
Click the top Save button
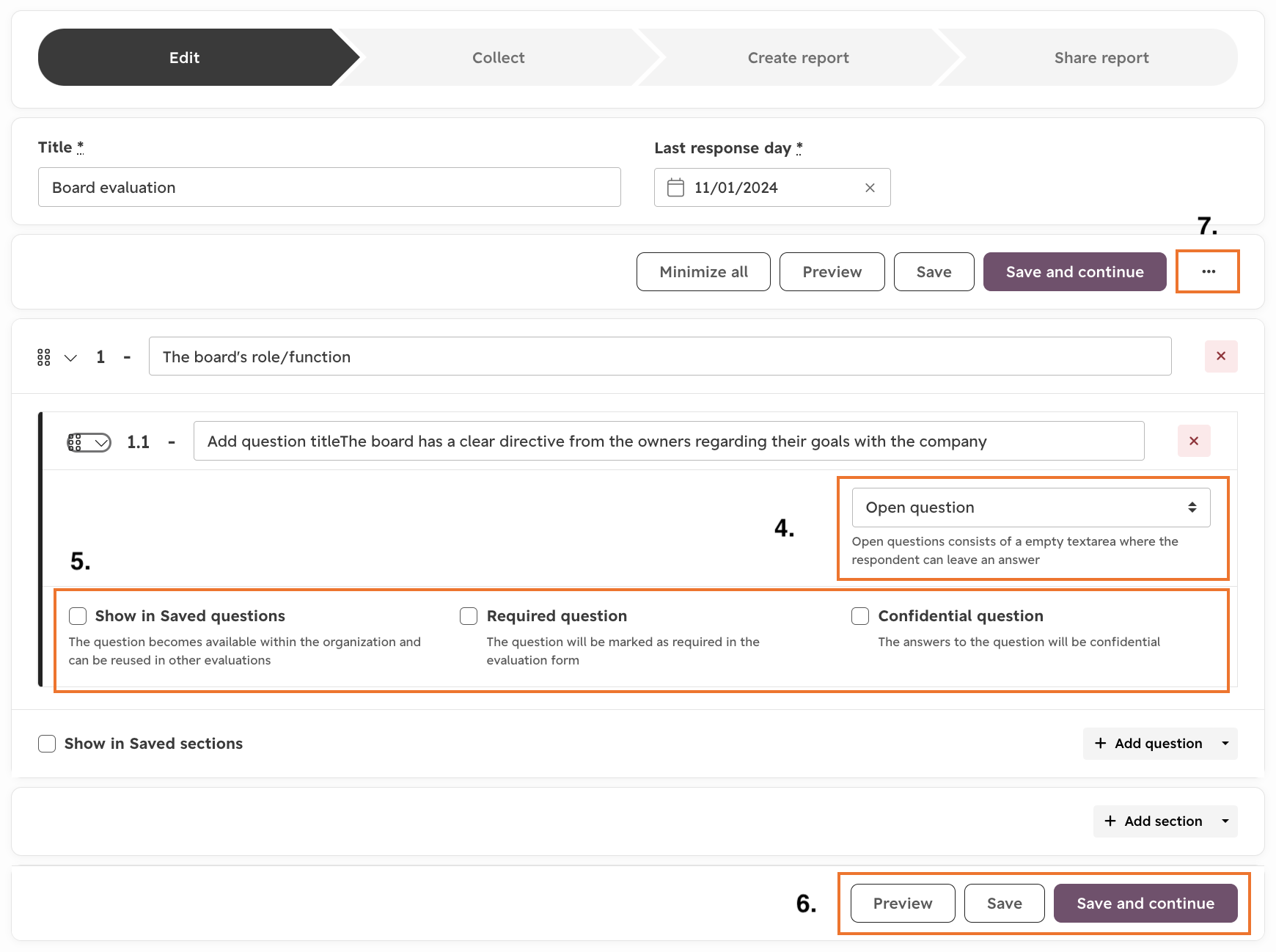pyautogui.click(x=934, y=272)
